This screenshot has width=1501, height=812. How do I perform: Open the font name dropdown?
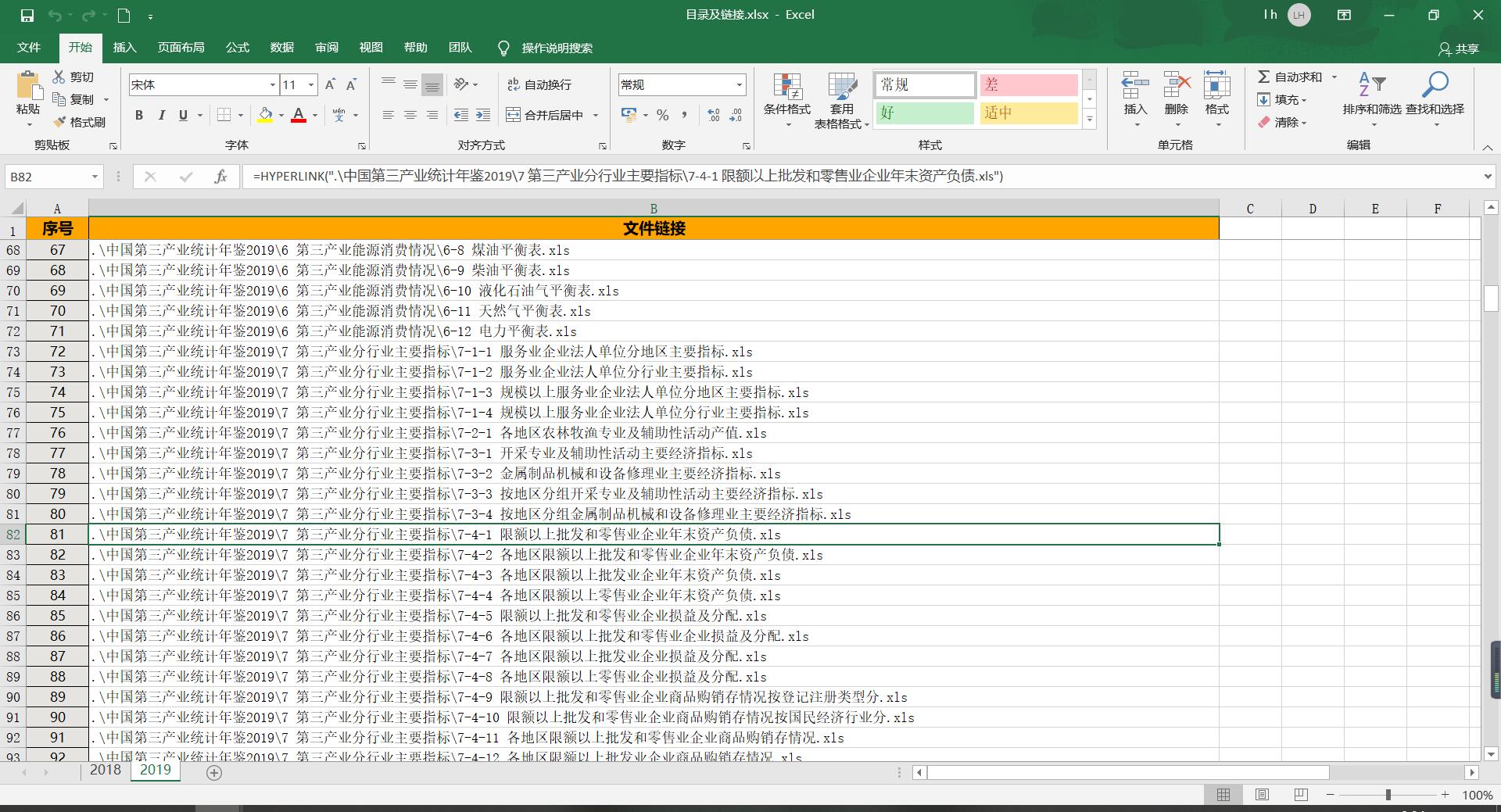coord(272,84)
